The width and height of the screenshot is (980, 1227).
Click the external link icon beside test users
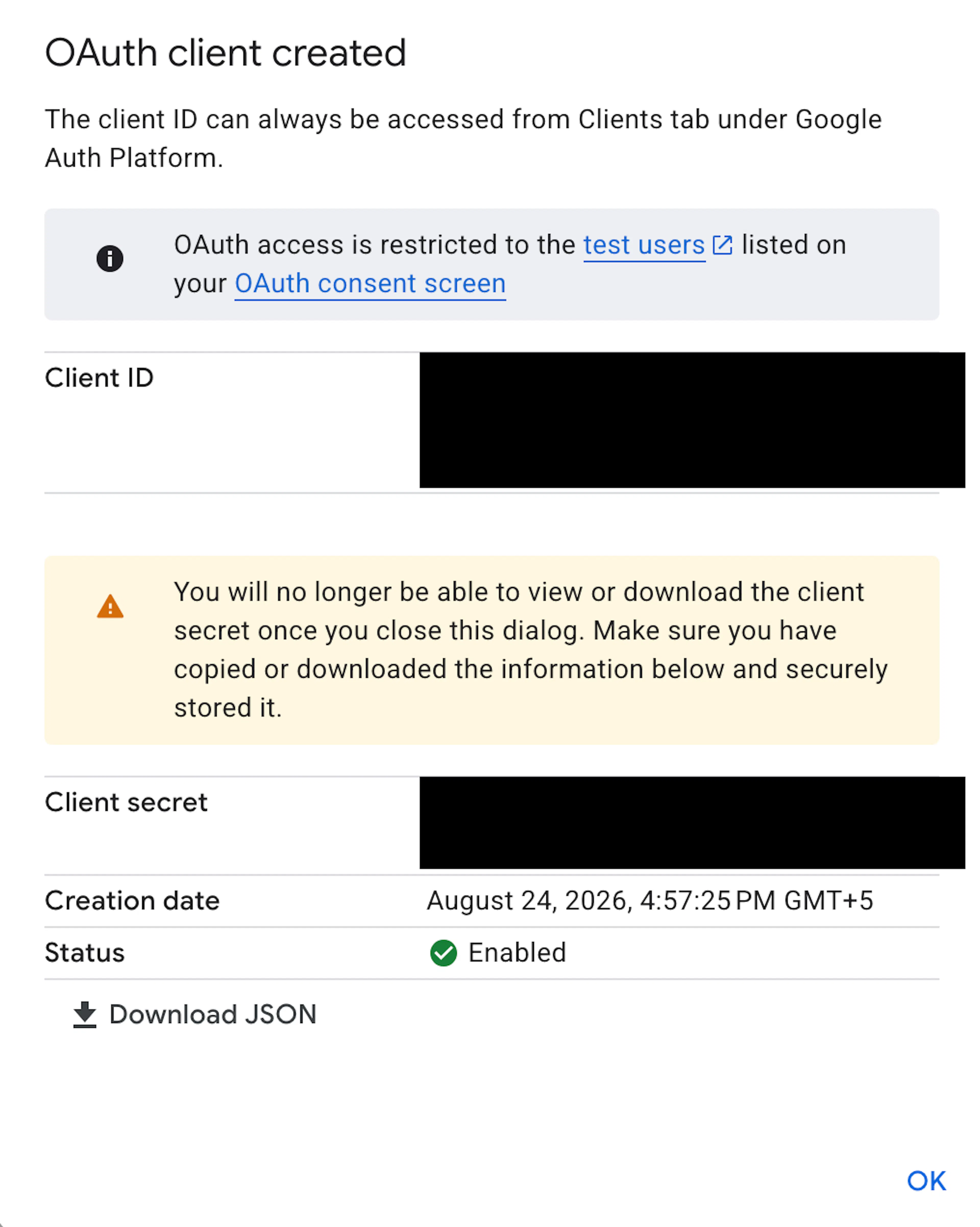pos(722,245)
